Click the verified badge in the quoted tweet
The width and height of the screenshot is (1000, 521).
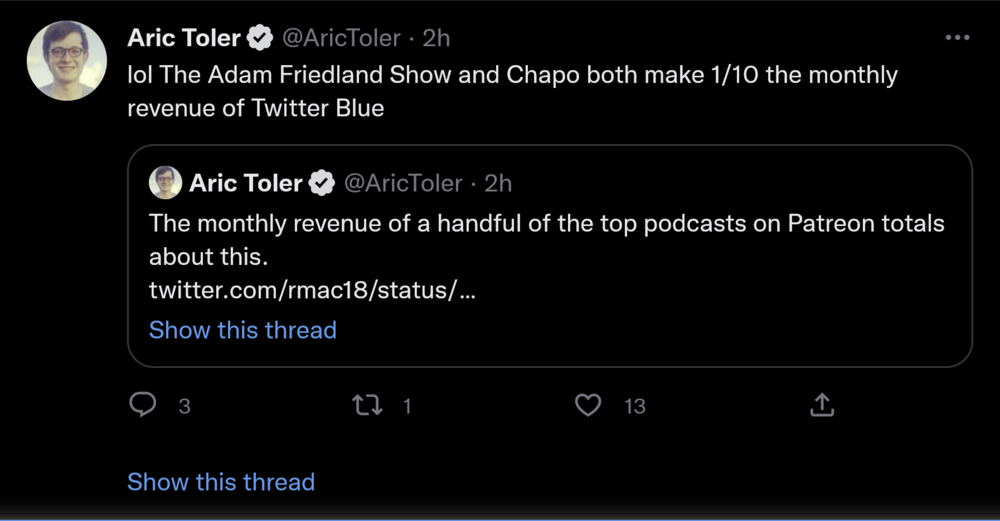[x=321, y=183]
